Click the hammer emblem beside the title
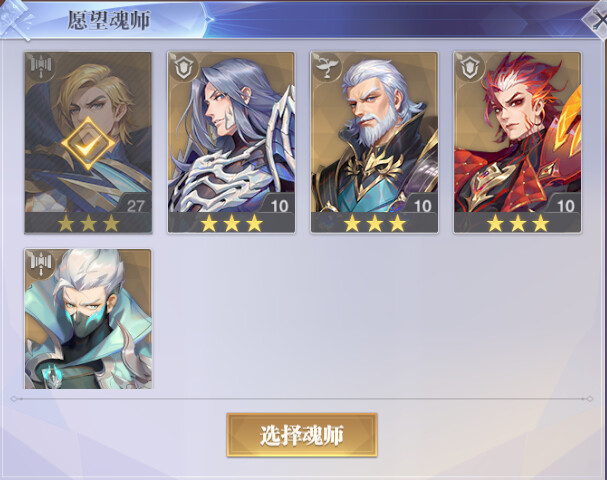Image resolution: width=607 pixels, height=480 pixels. coord(16,20)
